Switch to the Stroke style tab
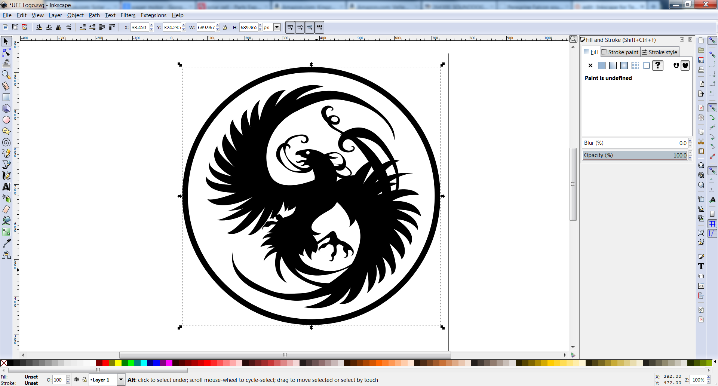This screenshot has width=718, height=386. click(x=659, y=52)
